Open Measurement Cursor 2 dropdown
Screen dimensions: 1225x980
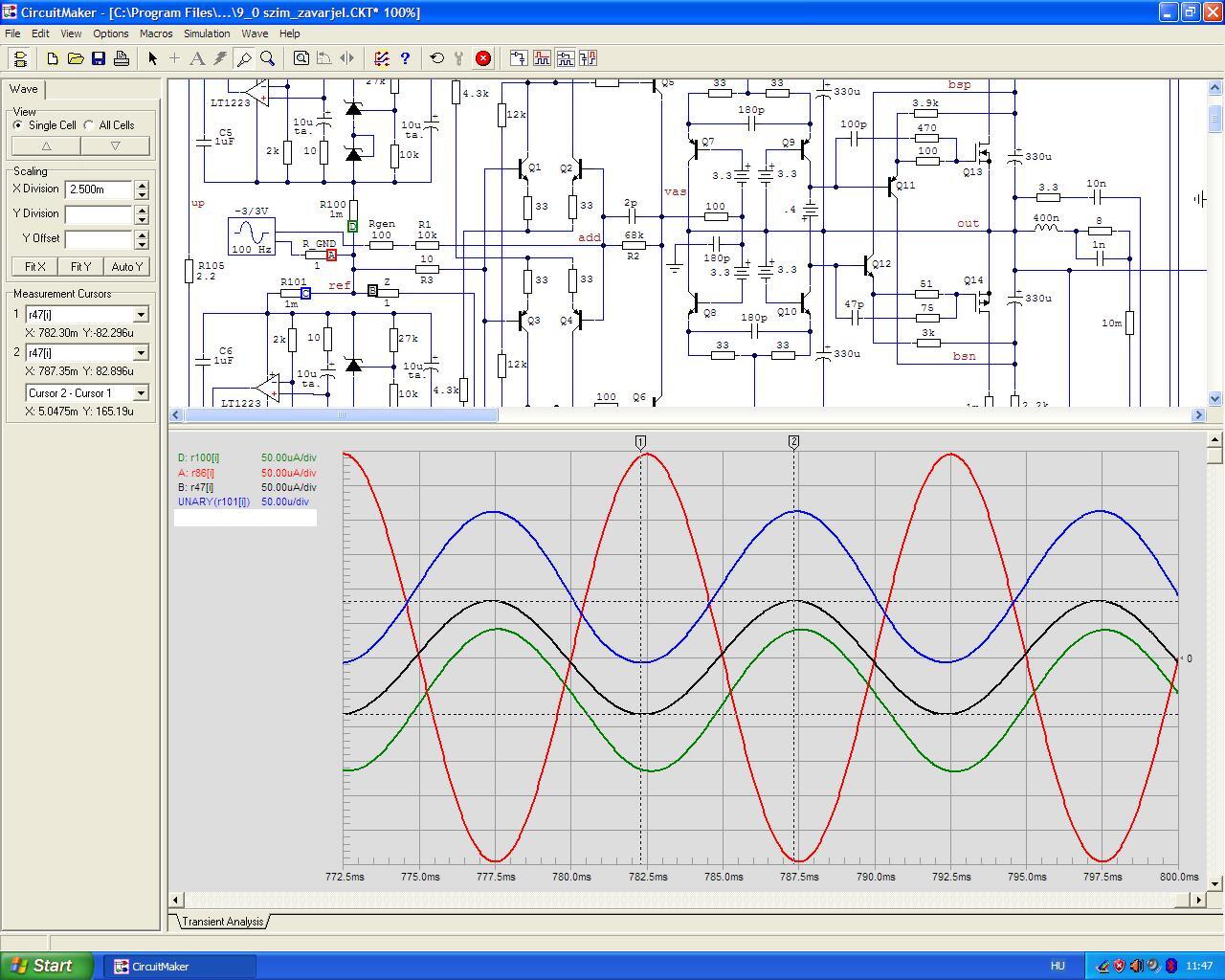pyautogui.click(x=141, y=353)
